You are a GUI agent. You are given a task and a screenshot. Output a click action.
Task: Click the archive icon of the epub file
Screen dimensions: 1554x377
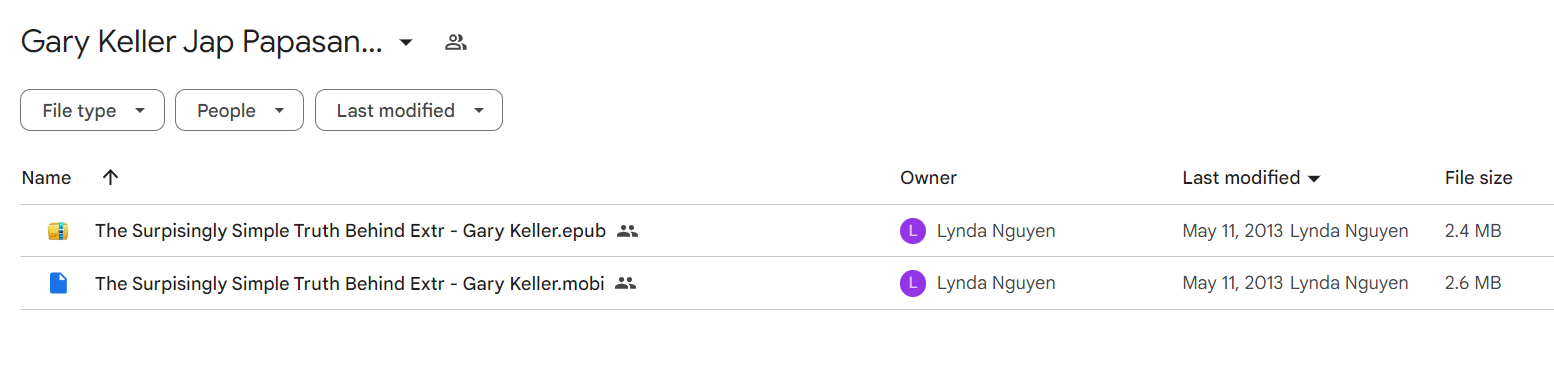pyautogui.click(x=58, y=231)
